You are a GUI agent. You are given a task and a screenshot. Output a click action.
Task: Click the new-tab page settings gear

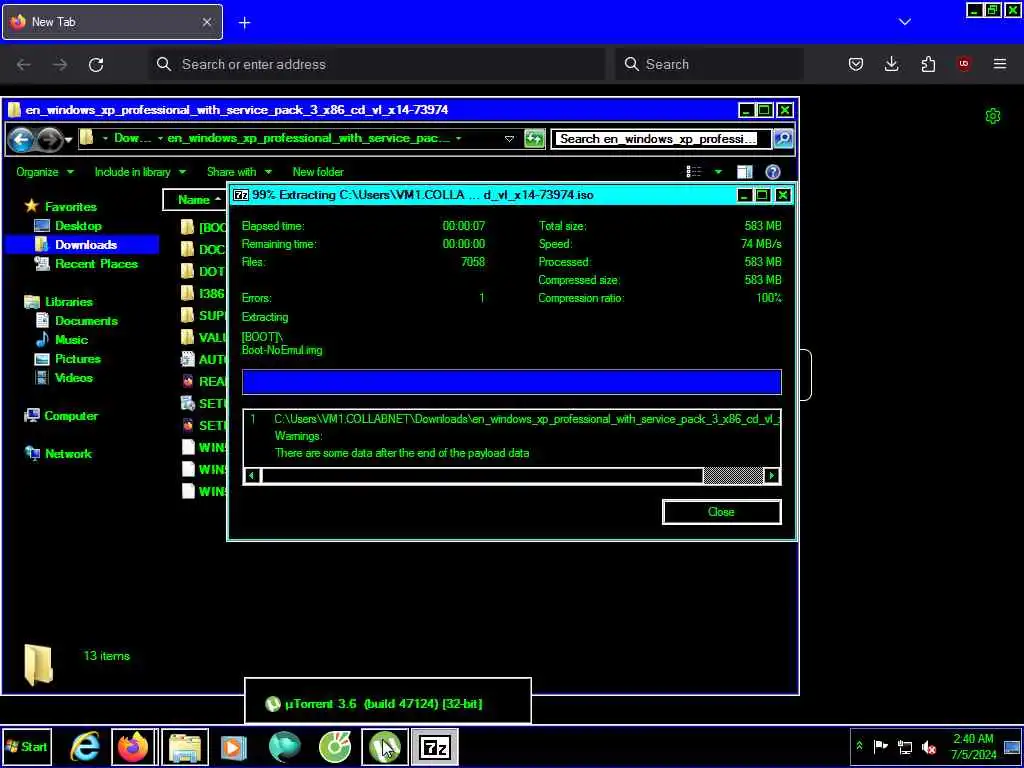993,116
